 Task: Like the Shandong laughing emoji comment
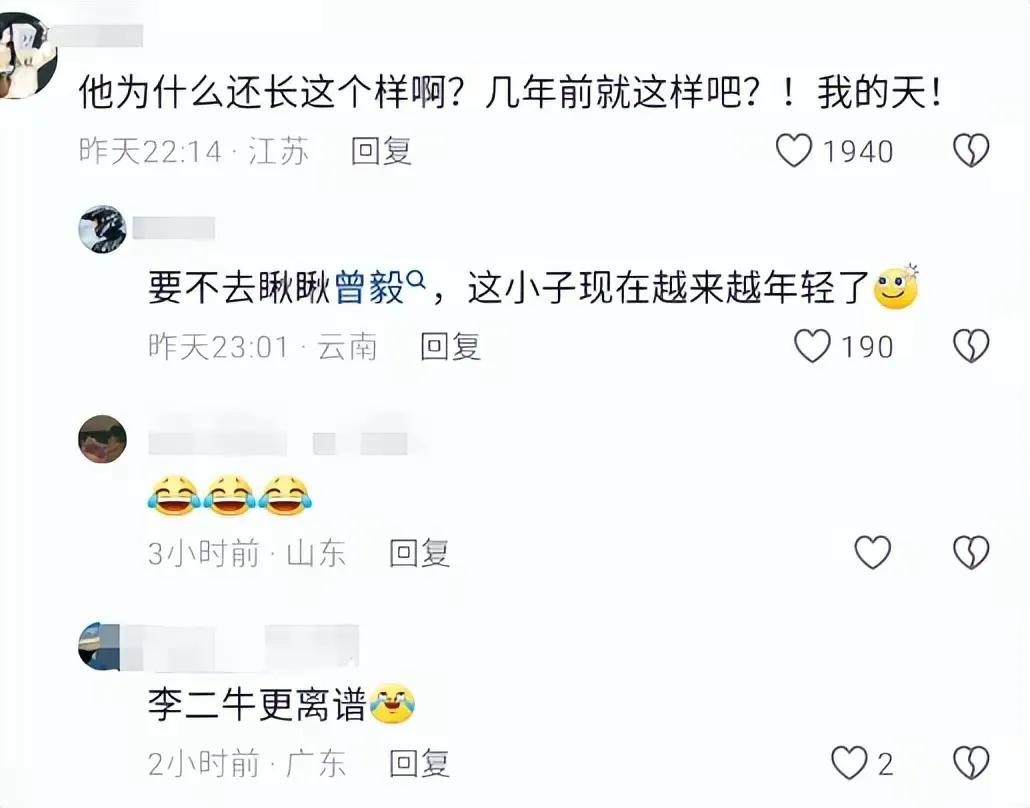872,552
